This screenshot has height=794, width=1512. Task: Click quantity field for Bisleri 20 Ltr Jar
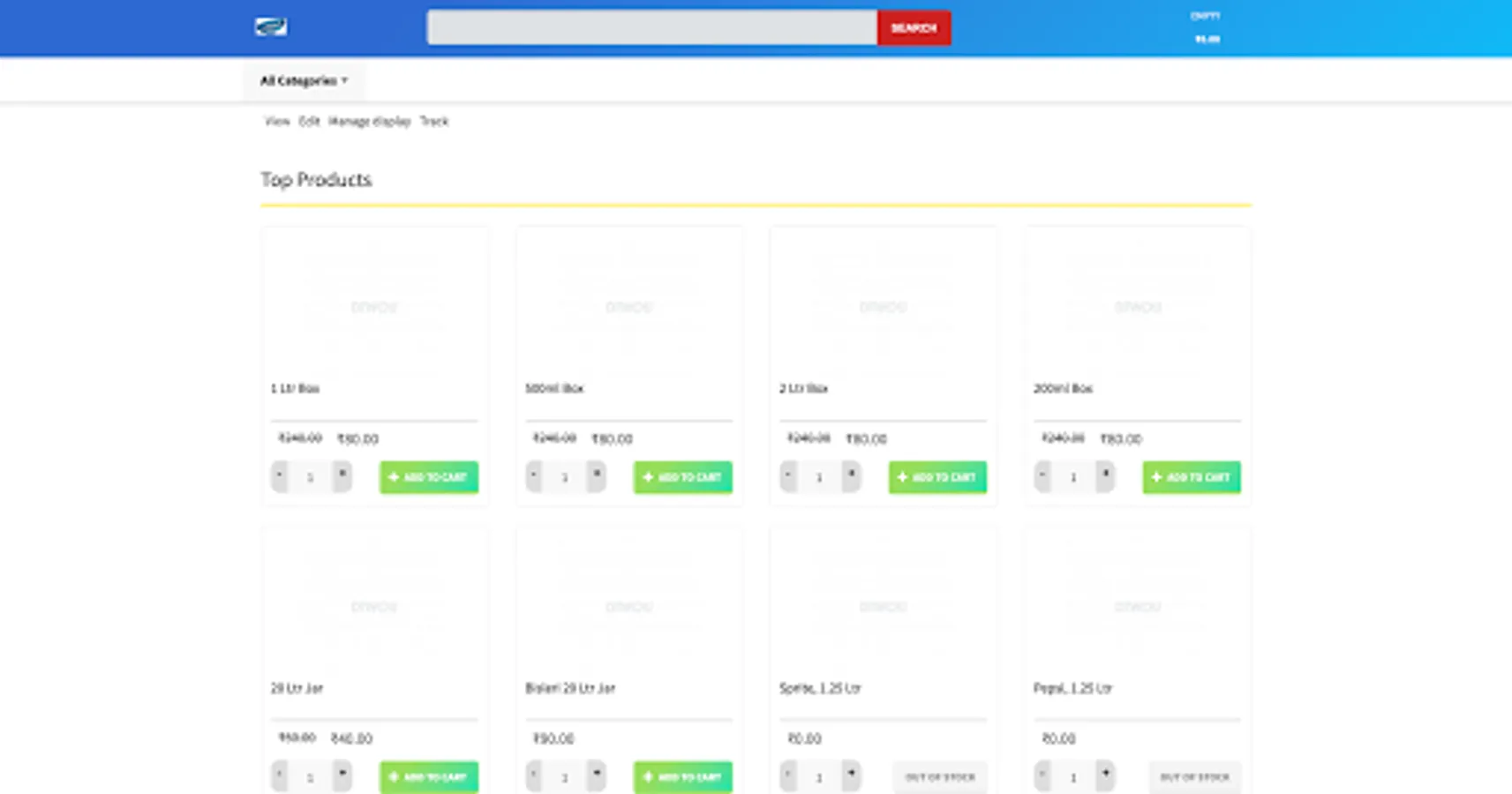(564, 777)
